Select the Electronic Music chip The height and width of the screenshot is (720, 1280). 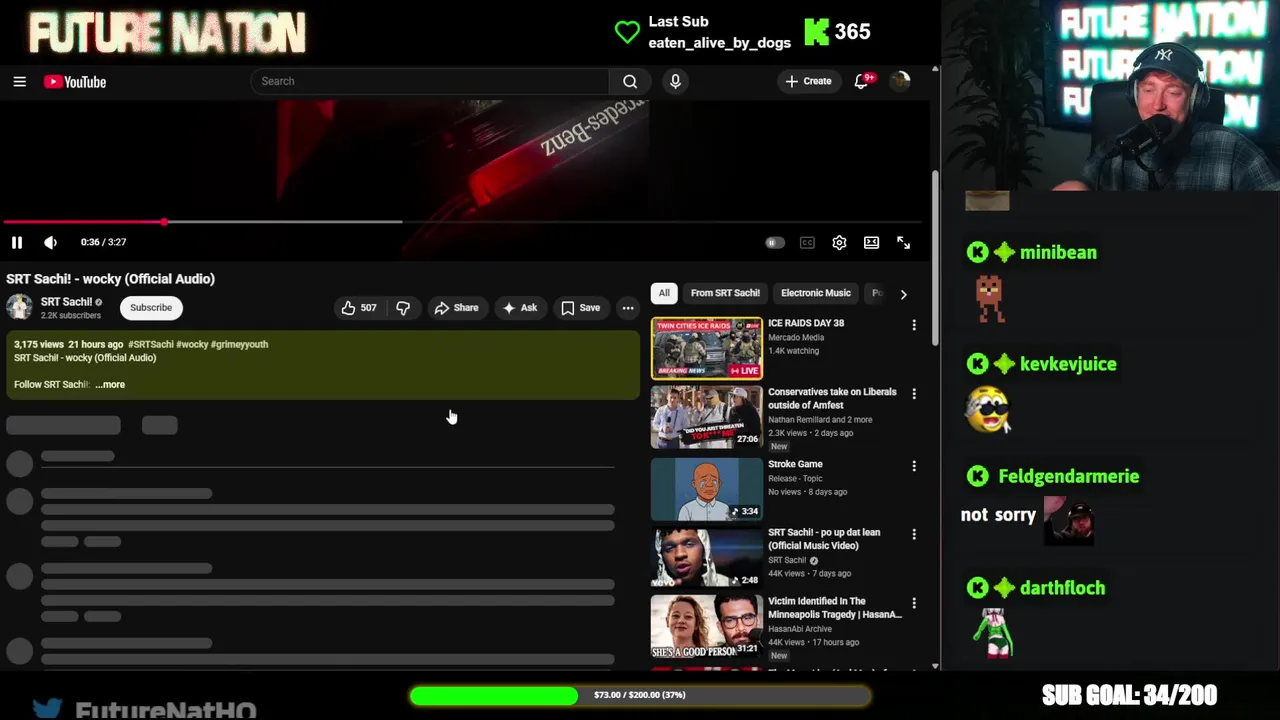coord(816,293)
